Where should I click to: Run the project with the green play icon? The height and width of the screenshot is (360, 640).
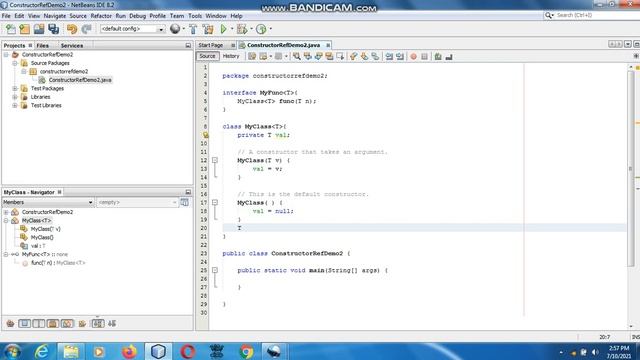pyautogui.click(x=223, y=29)
